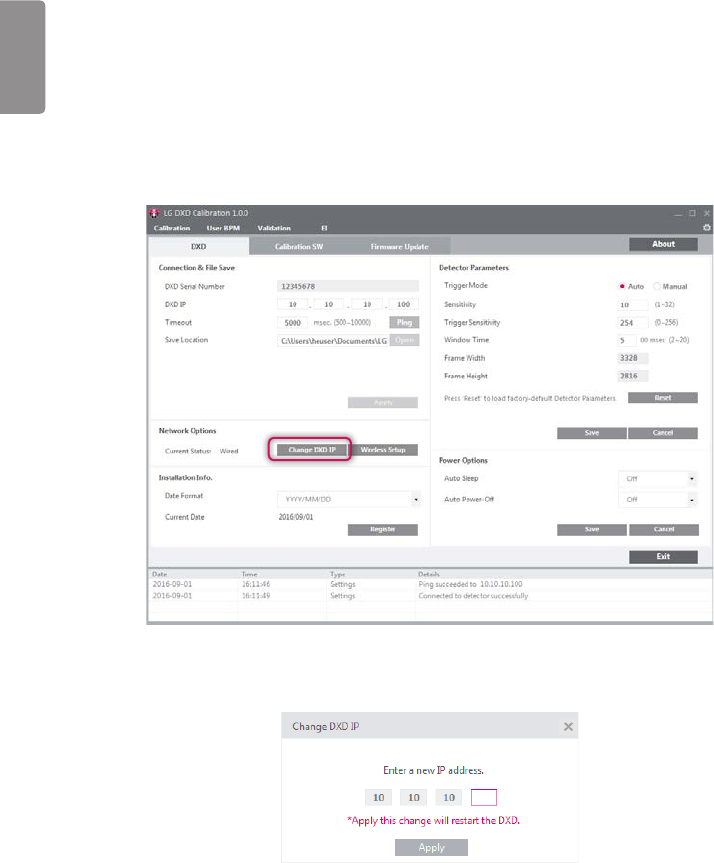Open the User RPM menu

pyautogui.click(x=223, y=228)
